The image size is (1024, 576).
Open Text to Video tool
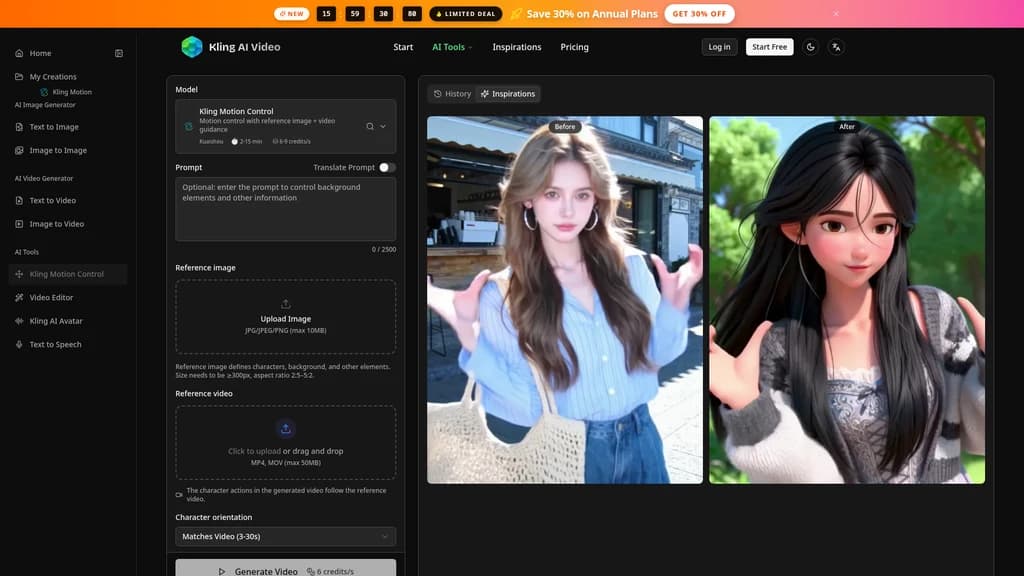(52, 200)
